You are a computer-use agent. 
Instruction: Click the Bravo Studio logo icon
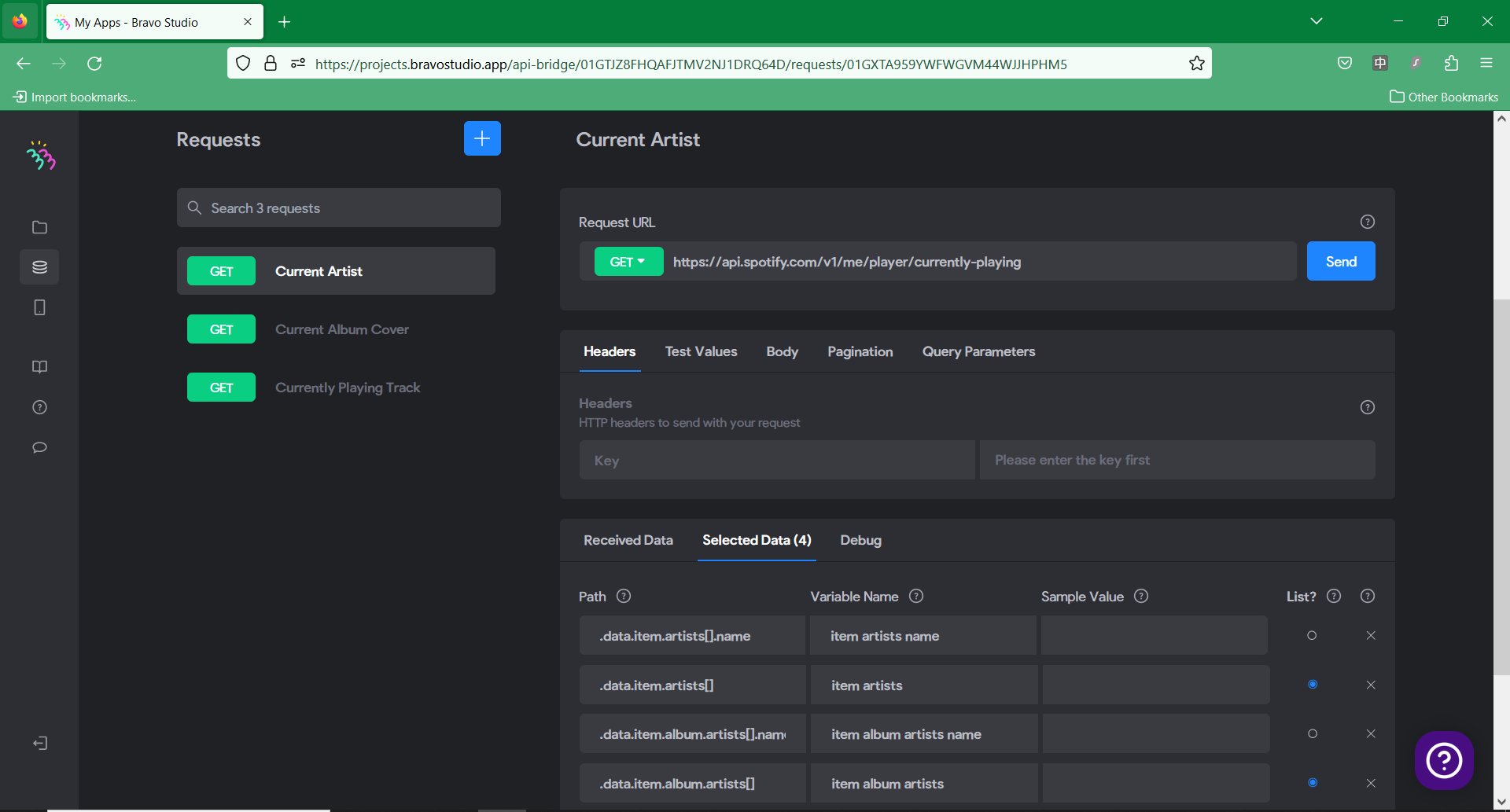41,156
